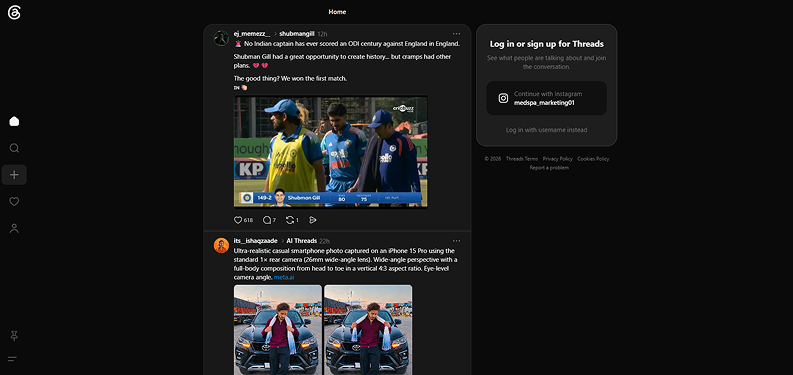Open options menu for its__ishaqzaade post
The image size is (793, 375).
pos(457,241)
